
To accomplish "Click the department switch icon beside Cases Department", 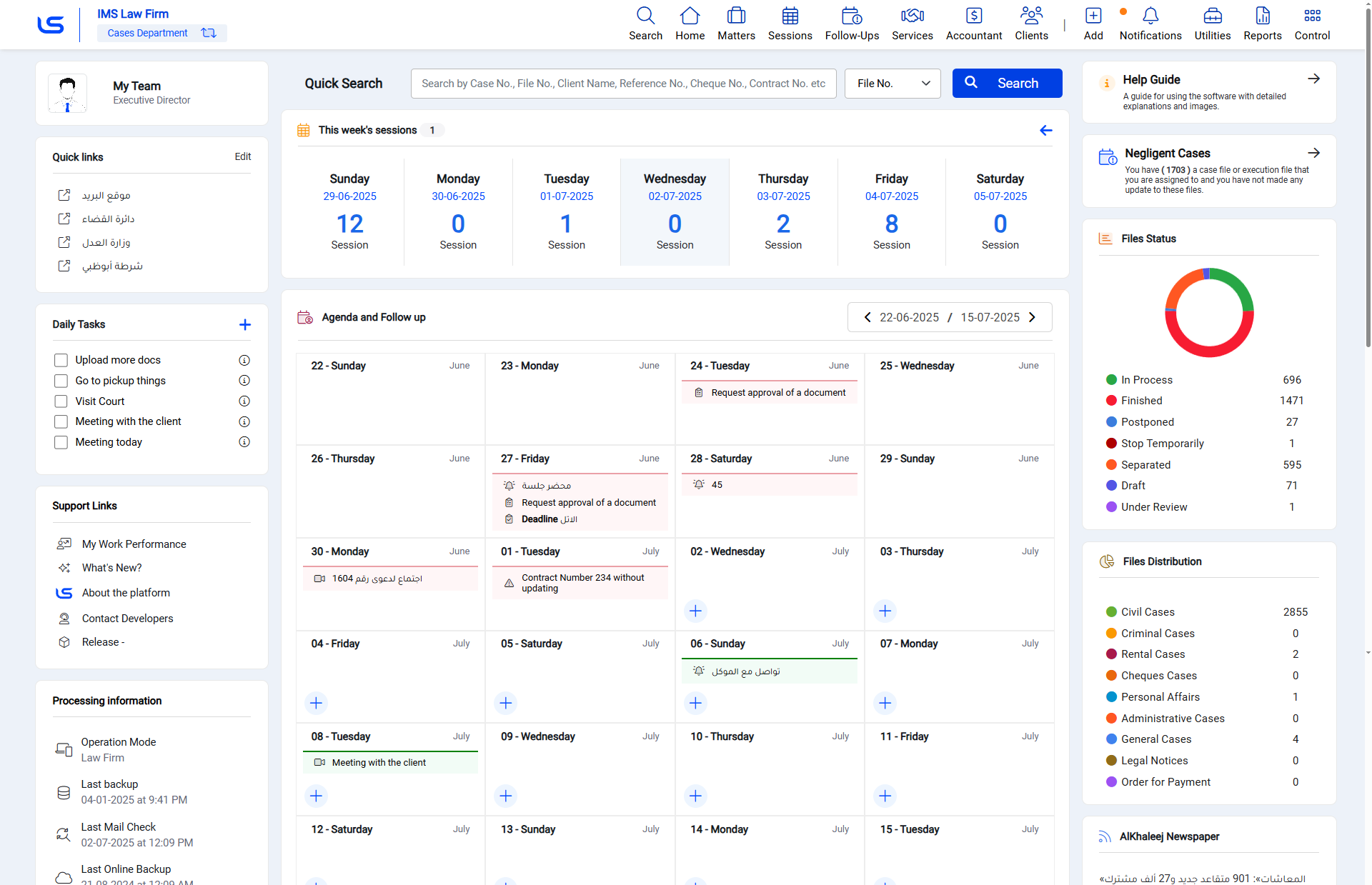I will [x=209, y=33].
